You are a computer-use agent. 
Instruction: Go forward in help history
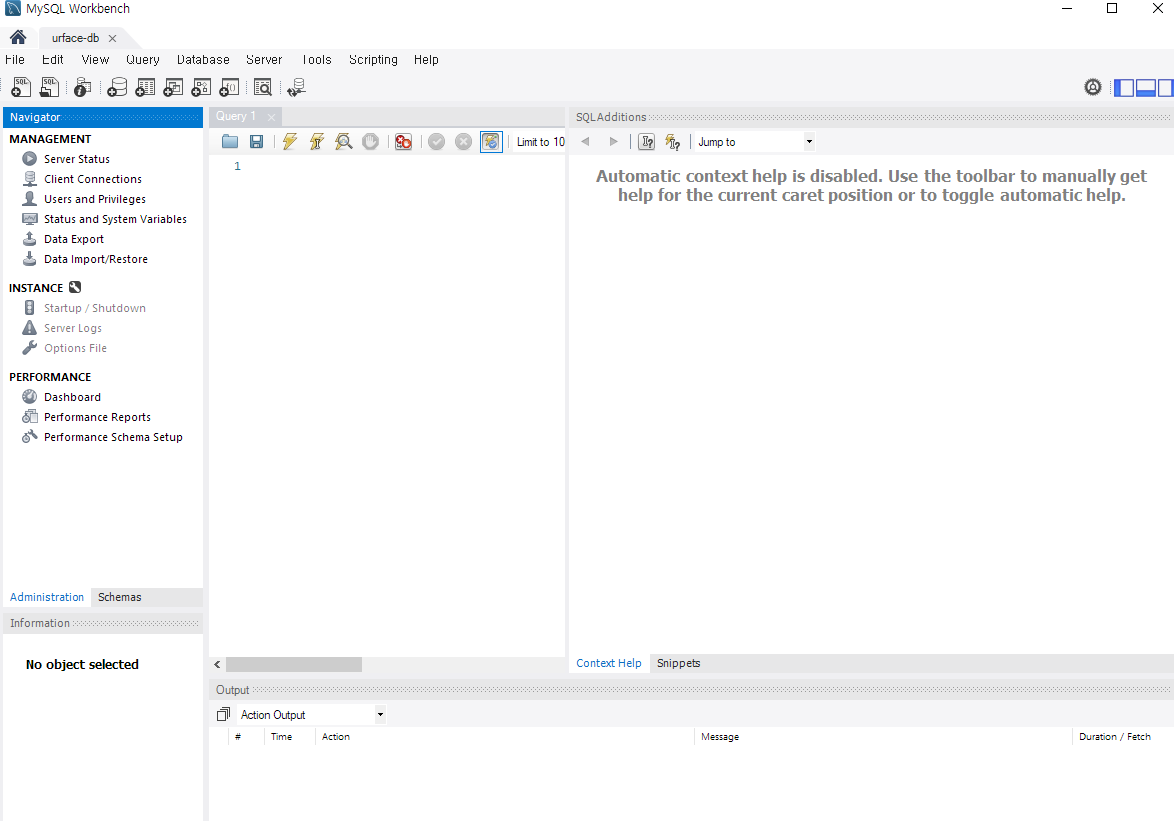(613, 141)
